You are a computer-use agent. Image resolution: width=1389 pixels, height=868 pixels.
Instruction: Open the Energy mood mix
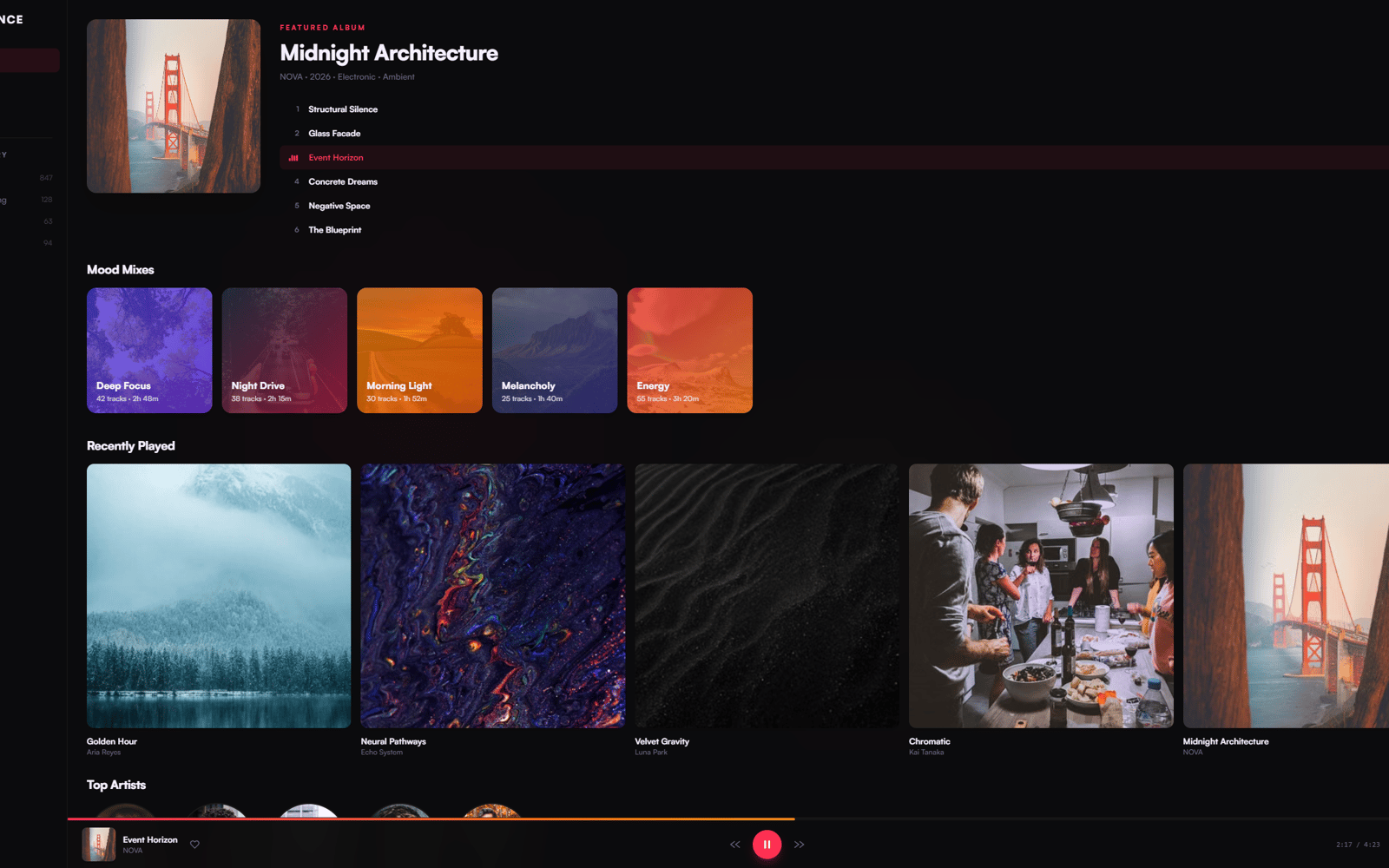point(690,350)
